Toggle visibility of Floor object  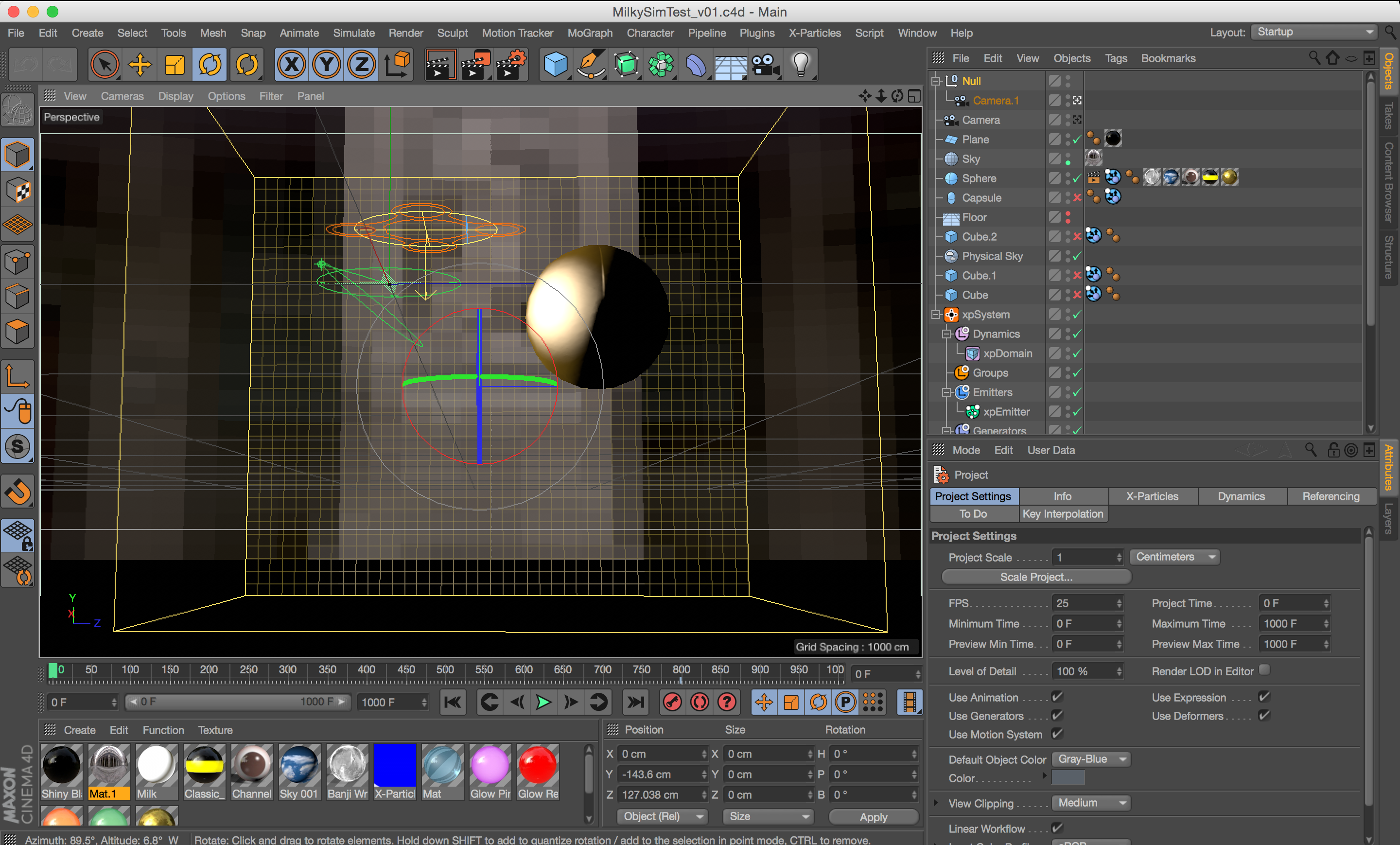[x=1072, y=216]
